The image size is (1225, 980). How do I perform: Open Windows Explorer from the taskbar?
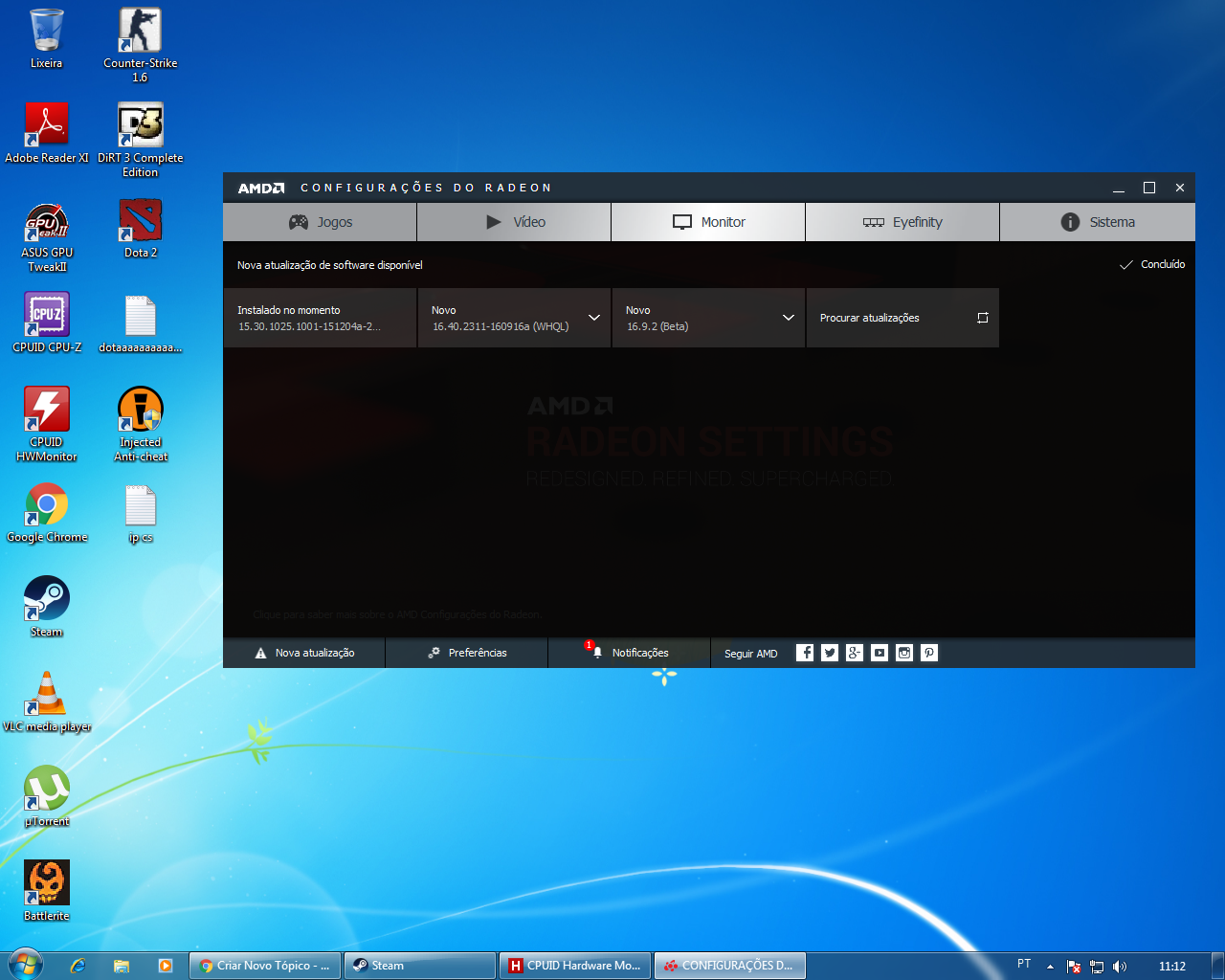122,966
